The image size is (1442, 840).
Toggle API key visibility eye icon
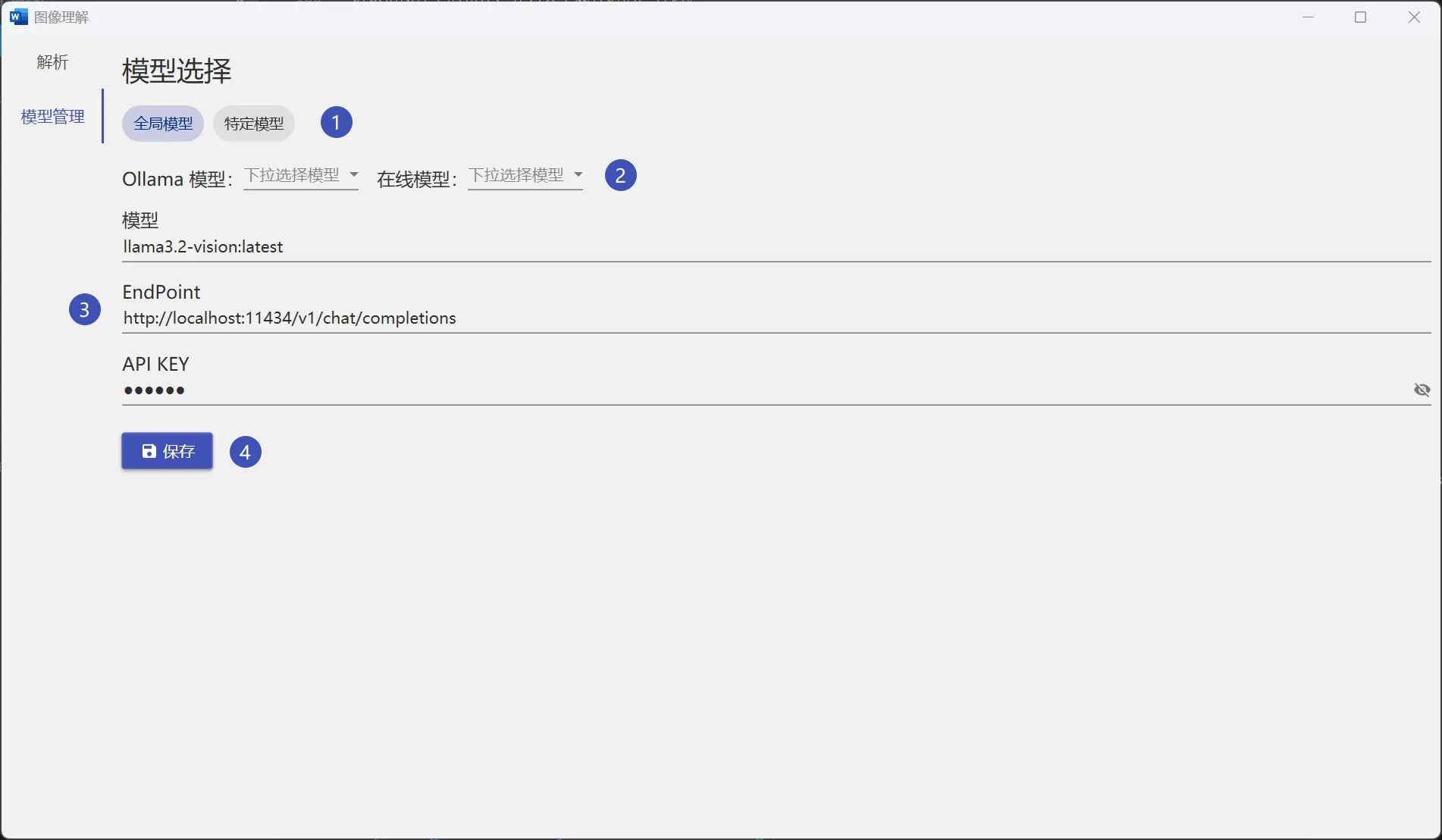pos(1422,390)
